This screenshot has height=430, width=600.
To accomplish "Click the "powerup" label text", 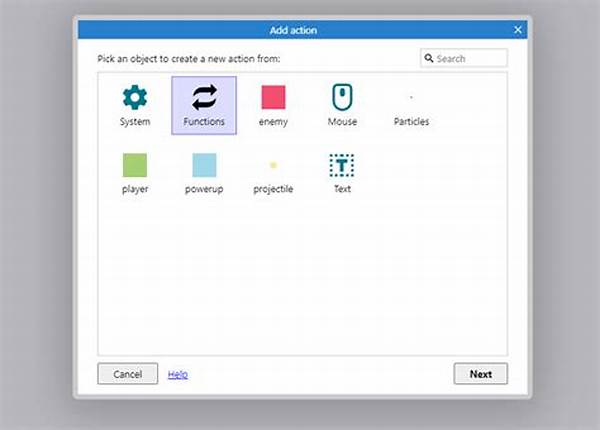I will click(x=204, y=189).
